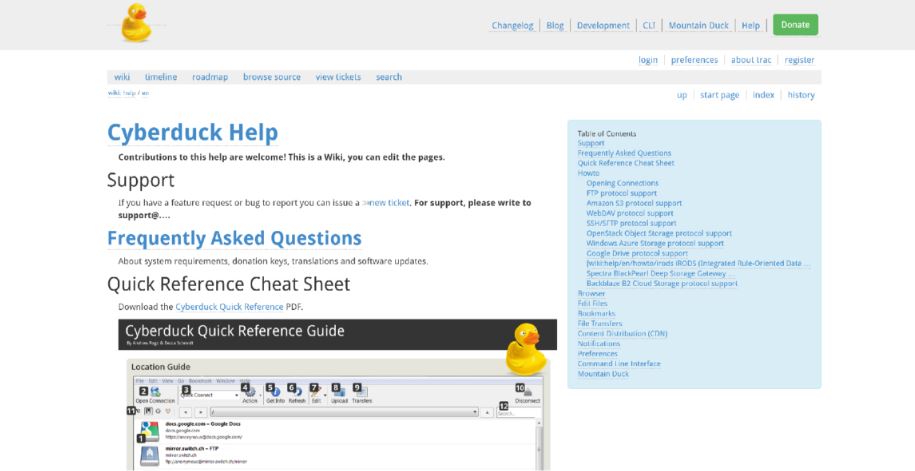Click Bookmarks in Table of Contents
Screen dimensions: 915x471
(596, 313)
